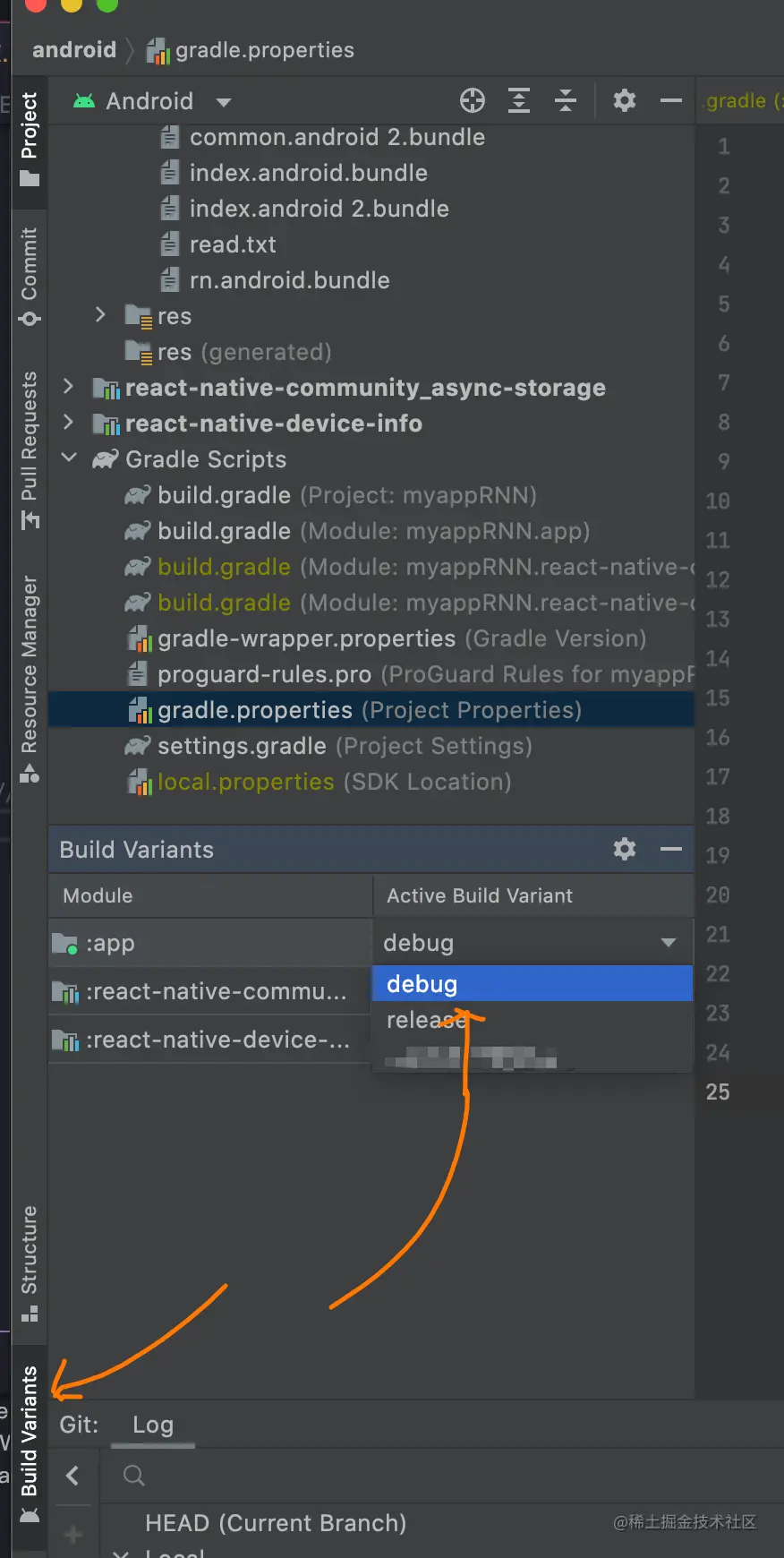Open the :app build variant combo box
Screen dimensions: 784x1558
533,943
